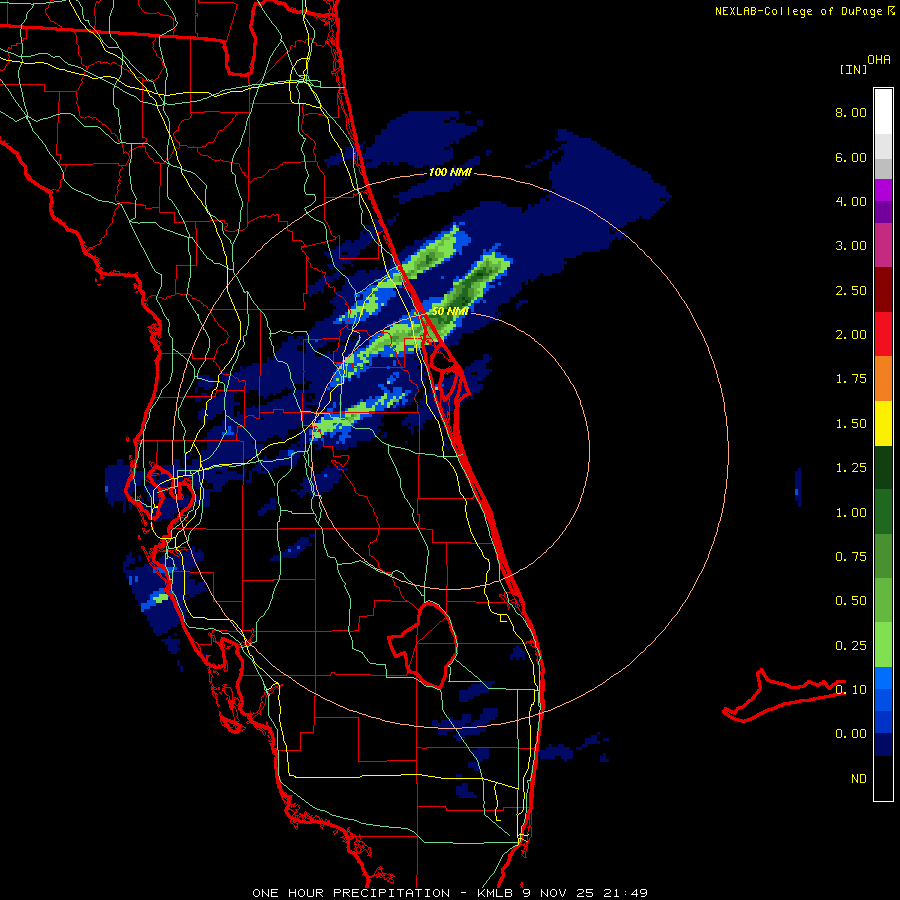900x900 pixels.
Task: Select the dark red swatch beside 2.50
Action: pos(883,290)
